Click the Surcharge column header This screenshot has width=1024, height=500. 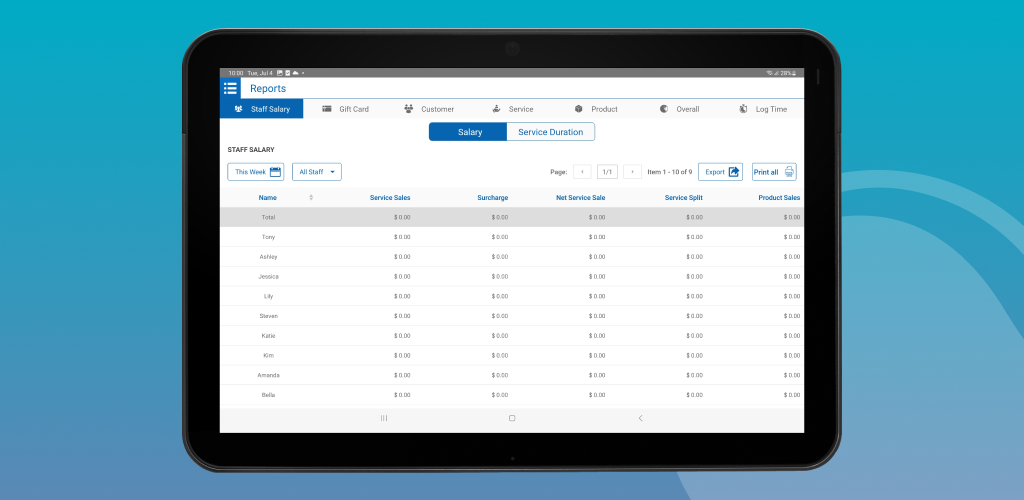(x=492, y=197)
